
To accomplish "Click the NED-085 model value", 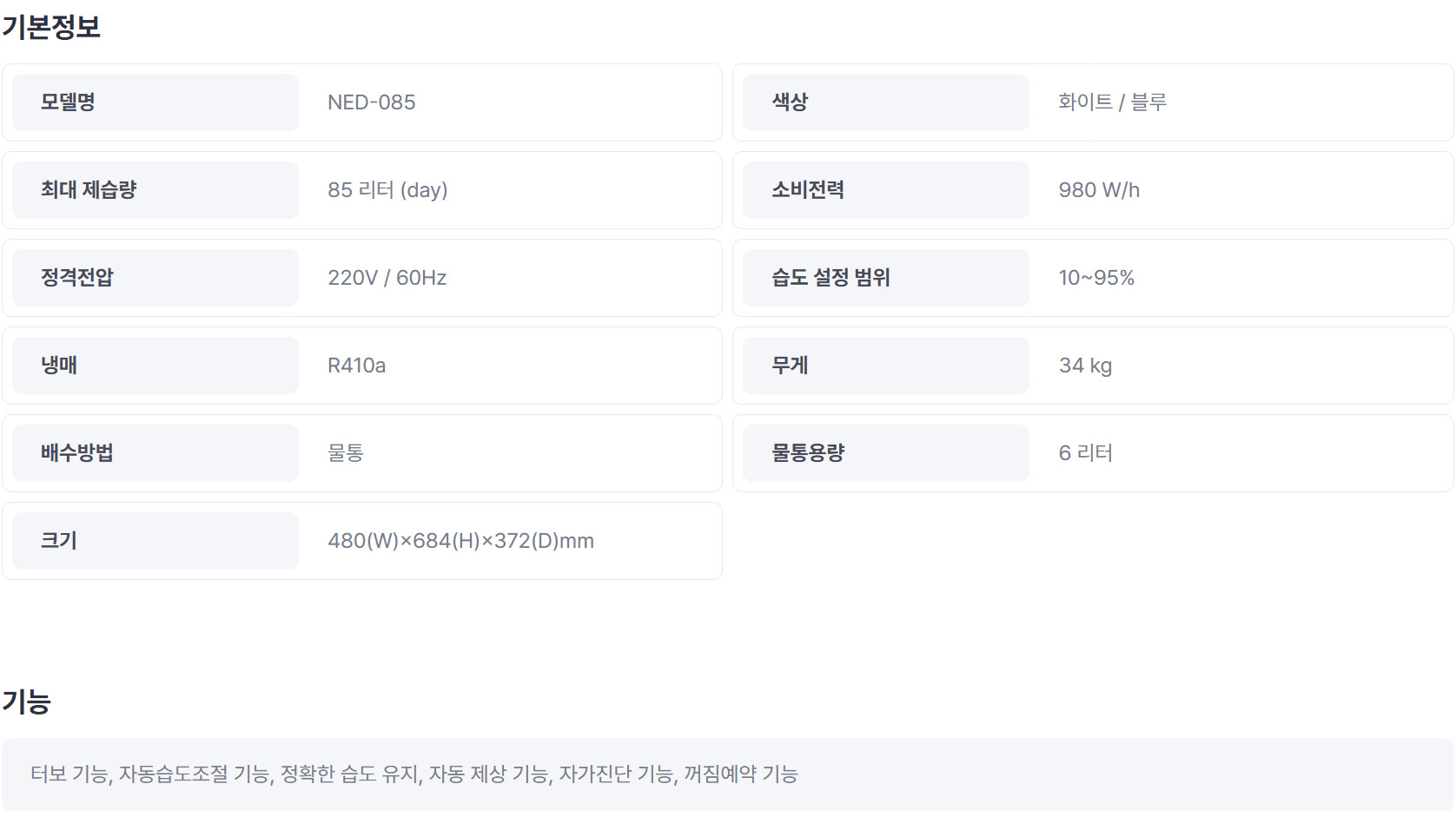I will (x=371, y=102).
